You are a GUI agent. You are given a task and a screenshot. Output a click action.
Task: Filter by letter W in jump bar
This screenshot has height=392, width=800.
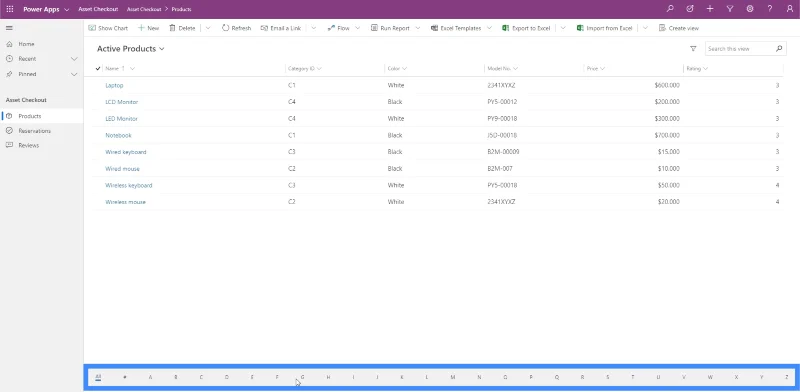(x=710, y=377)
